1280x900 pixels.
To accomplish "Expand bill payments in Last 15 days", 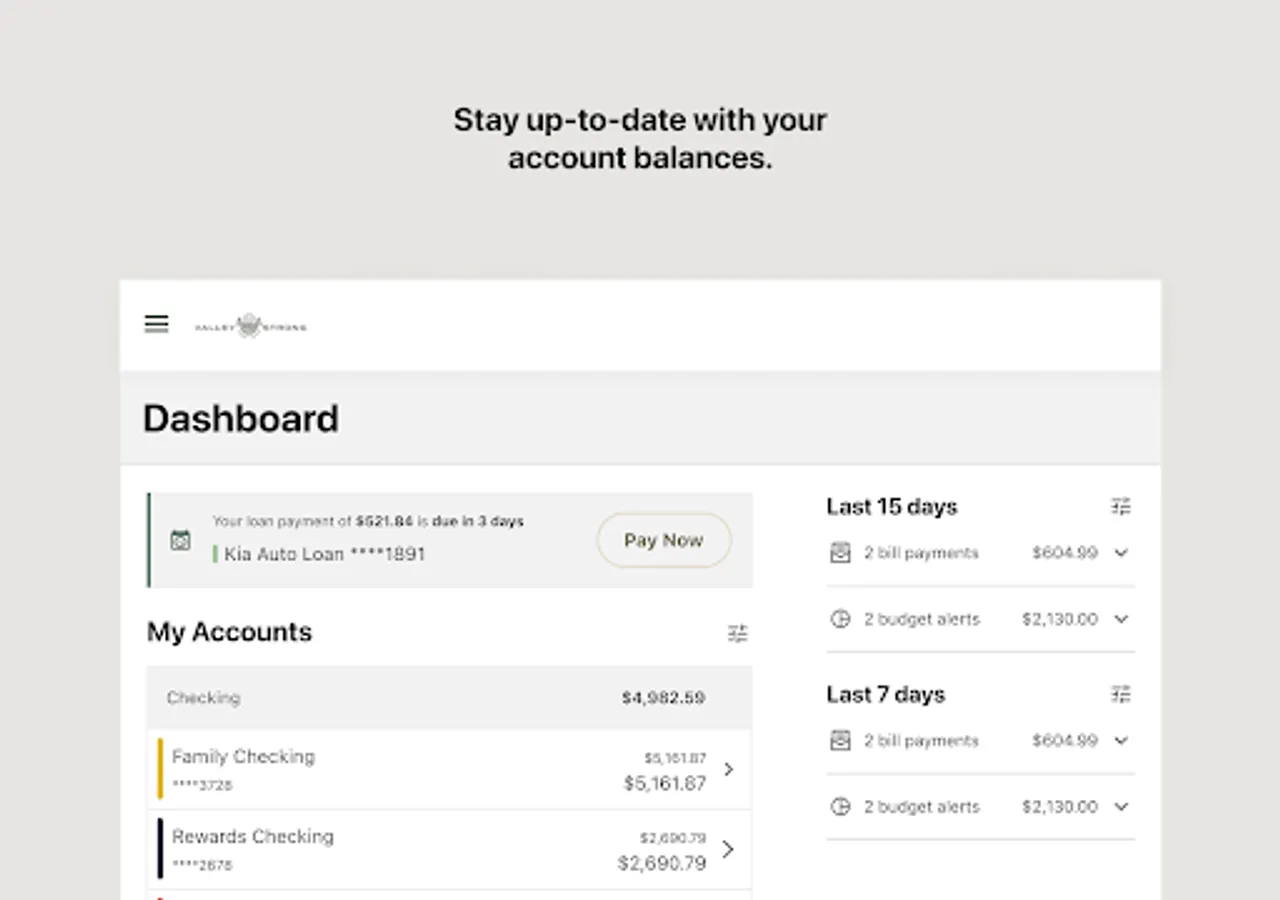I will click(1121, 553).
